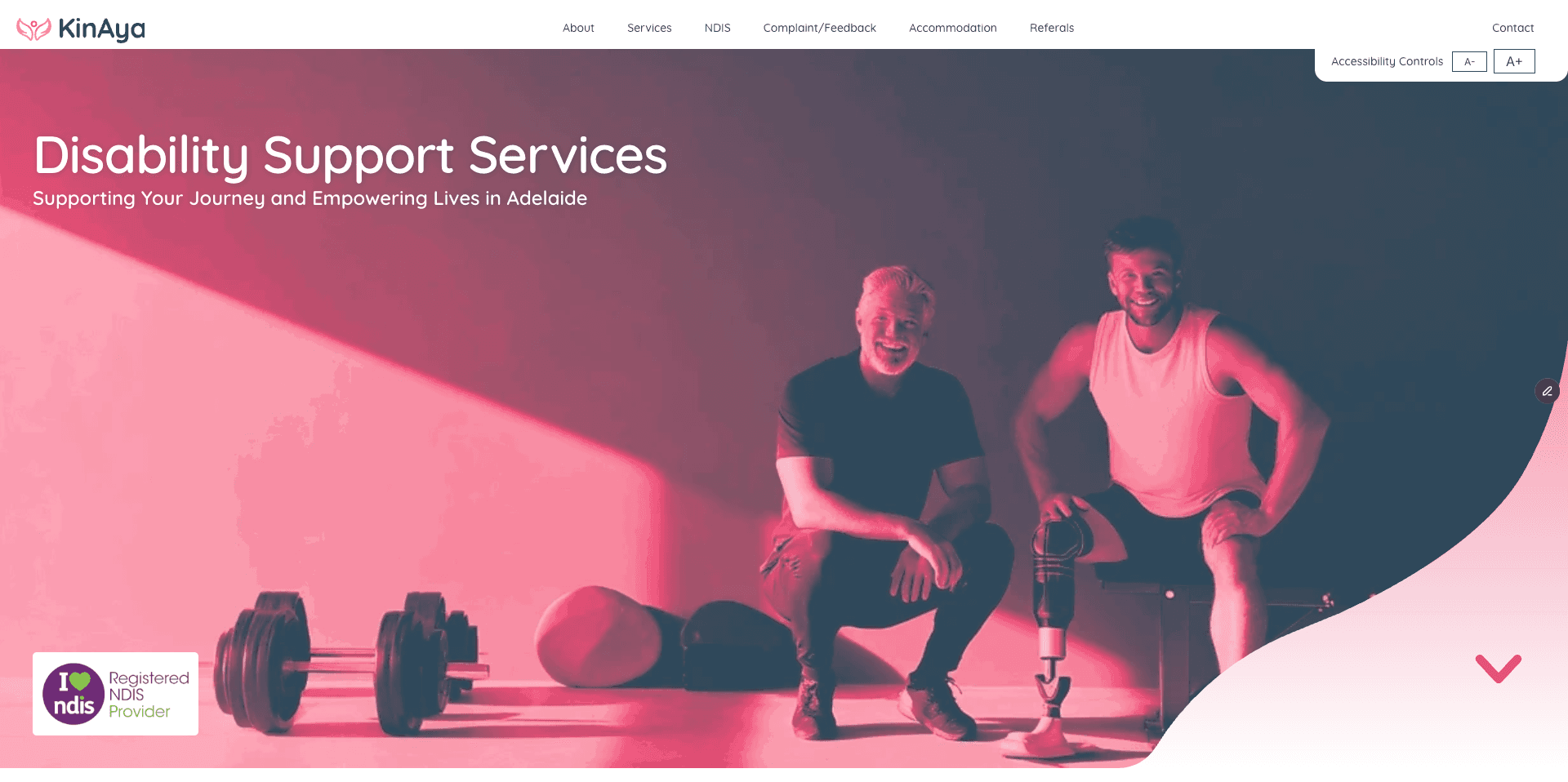The height and width of the screenshot is (782, 1568).
Task: Click the Registered NDIS Provider text
Action: point(149,695)
